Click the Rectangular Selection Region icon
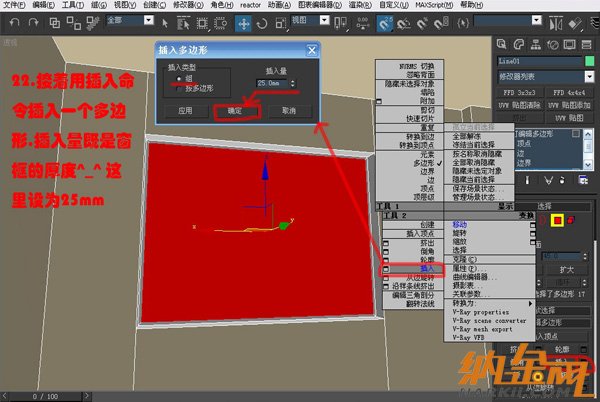 click(x=202, y=23)
